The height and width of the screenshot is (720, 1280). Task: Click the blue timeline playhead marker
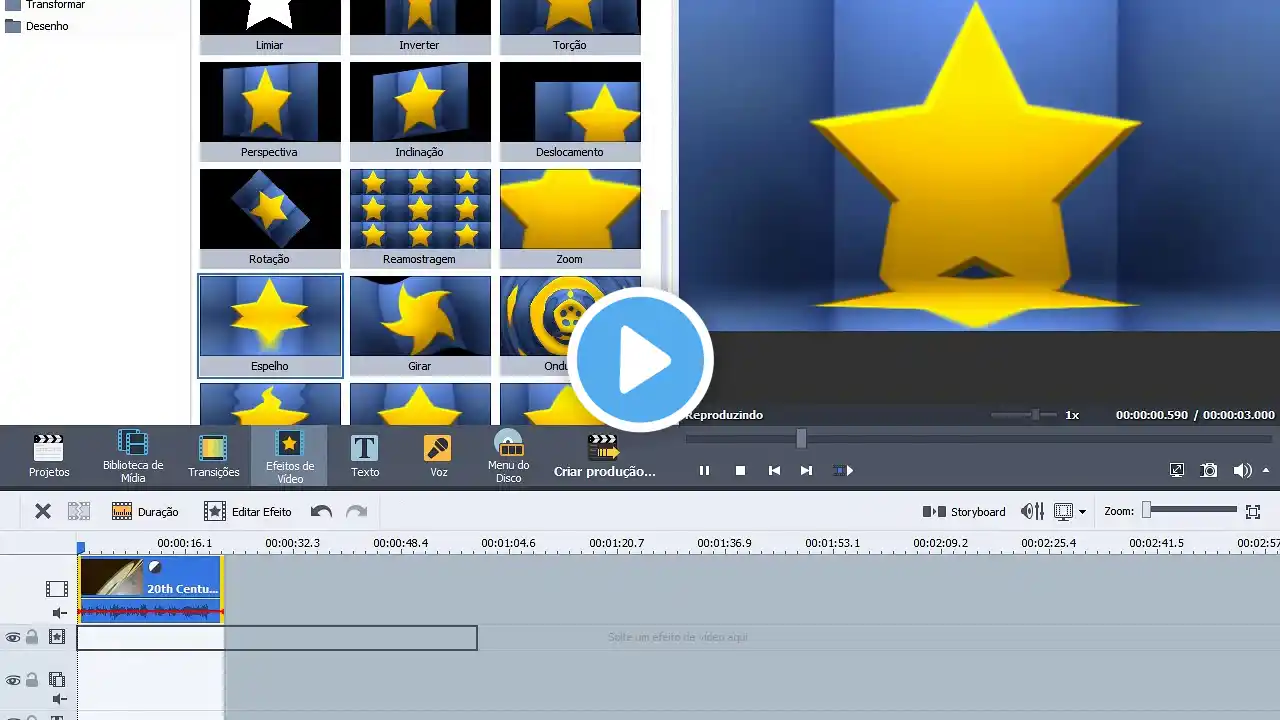click(81, 547)
